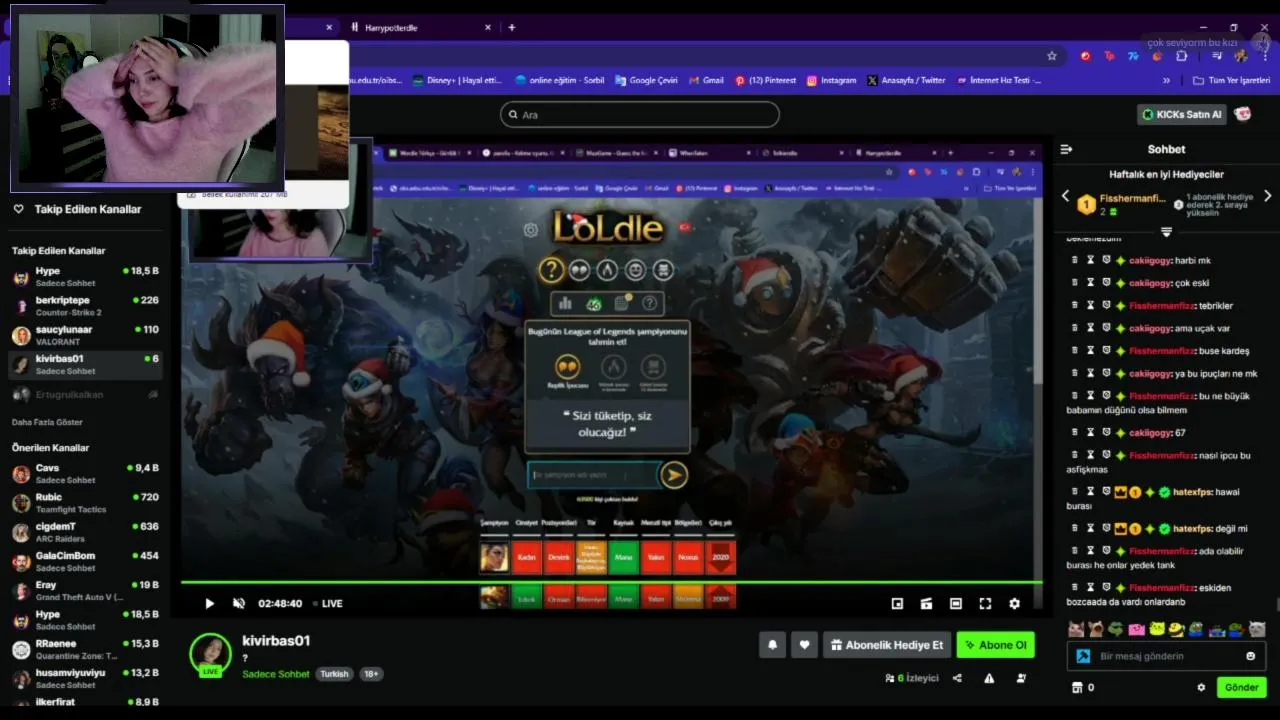Expand the bookmarks overflow chevron
The height and width of the screenshot is (720, 1280).
(1166, 80)
